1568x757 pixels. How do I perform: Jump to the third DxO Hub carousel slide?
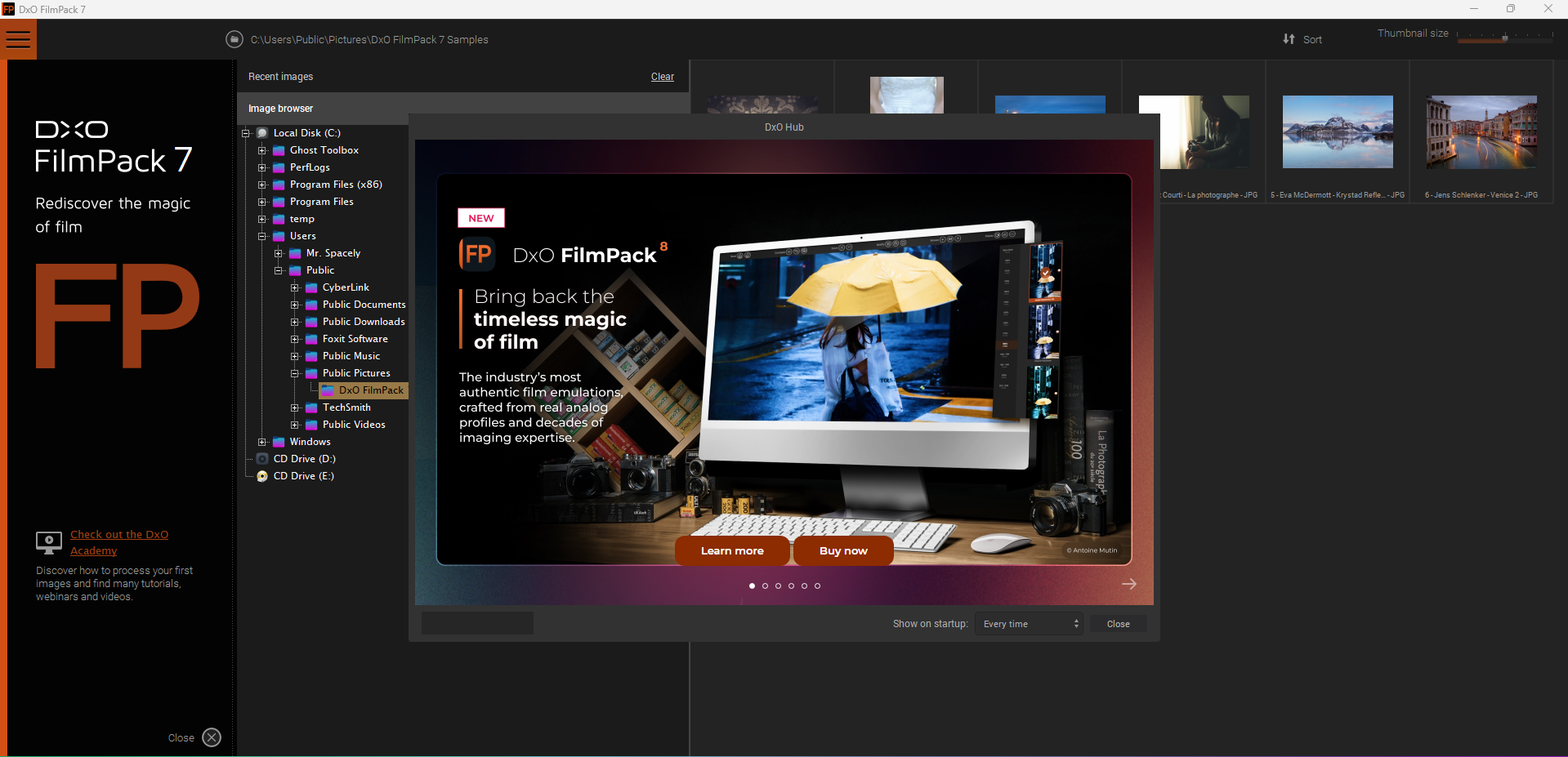[x=778, y=586]
